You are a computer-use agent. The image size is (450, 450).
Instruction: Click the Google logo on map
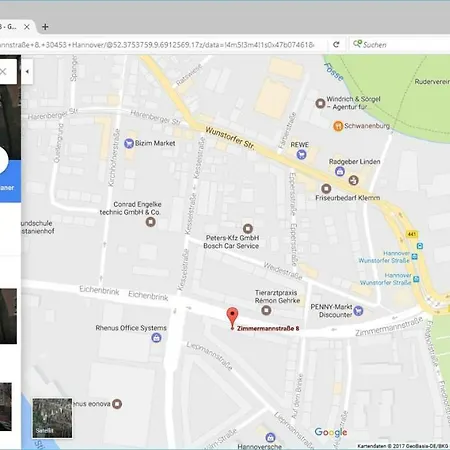pyautogui.click(x=331, y=432)
